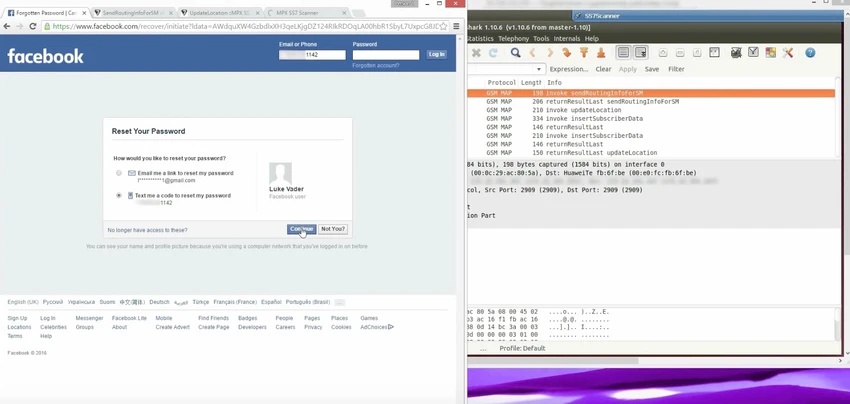This screenshot has width=850, height=404.
Task: Select the returnResultLast sendRoutingInfoForSM packet row
Action: point(651,101)
